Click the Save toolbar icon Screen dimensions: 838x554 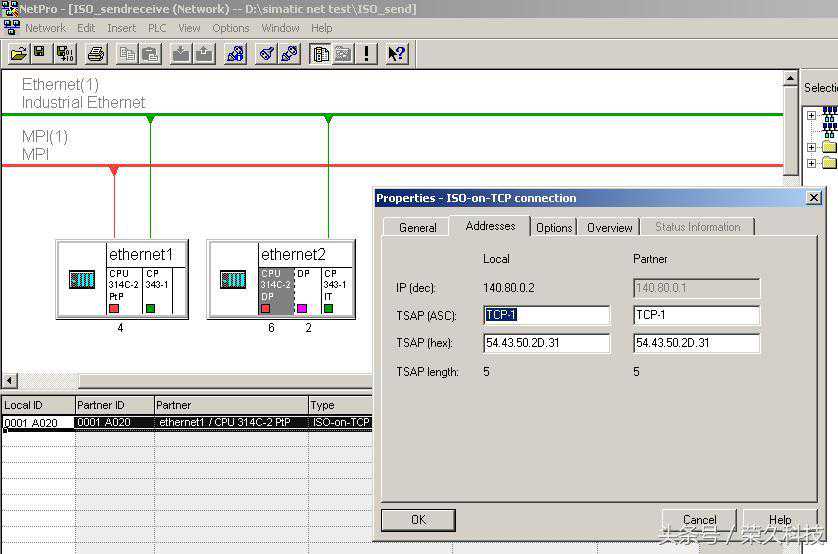[40, 54]
